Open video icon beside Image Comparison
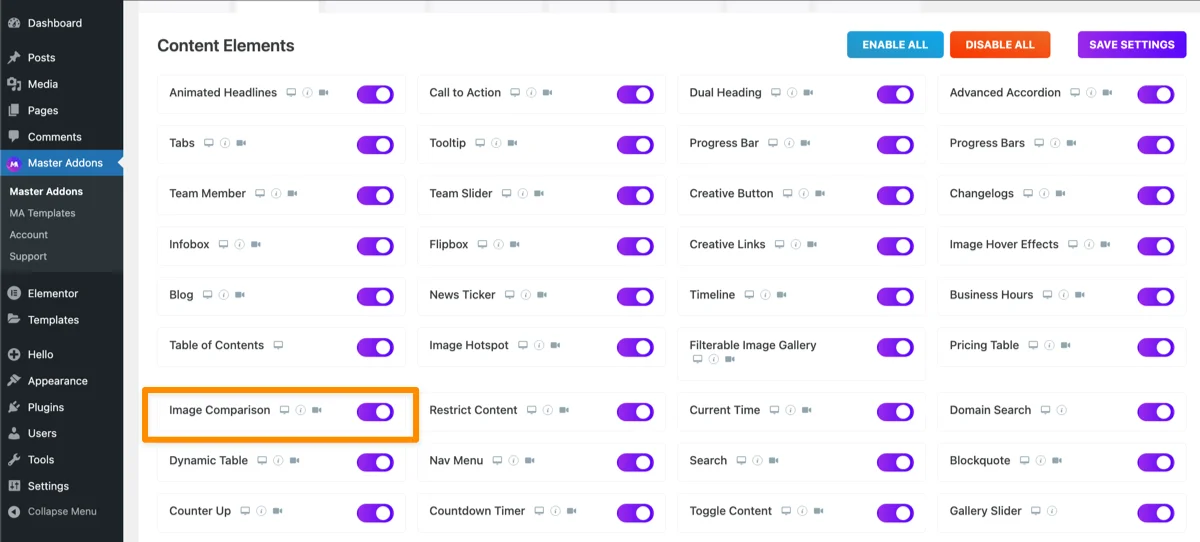Image resolution: width=1200 pixels, height=542 pixels. (x=317, y=410)
